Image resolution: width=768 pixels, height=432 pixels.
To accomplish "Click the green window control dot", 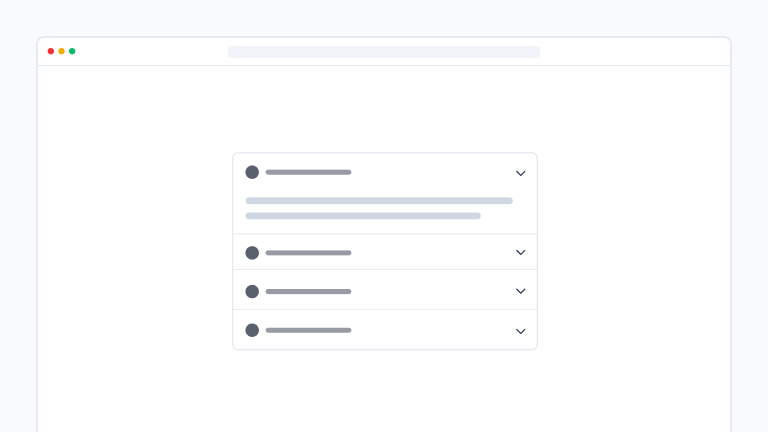I will click(x=72, y=51).
